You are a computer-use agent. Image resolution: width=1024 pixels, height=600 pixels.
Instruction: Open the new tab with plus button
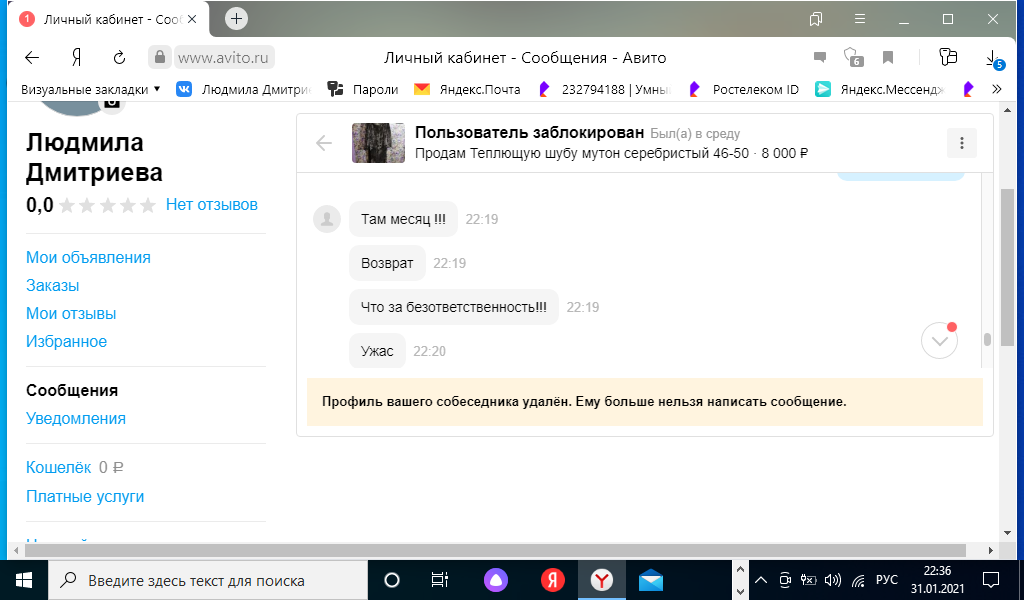pyautogui.click(x=236, y=19)
